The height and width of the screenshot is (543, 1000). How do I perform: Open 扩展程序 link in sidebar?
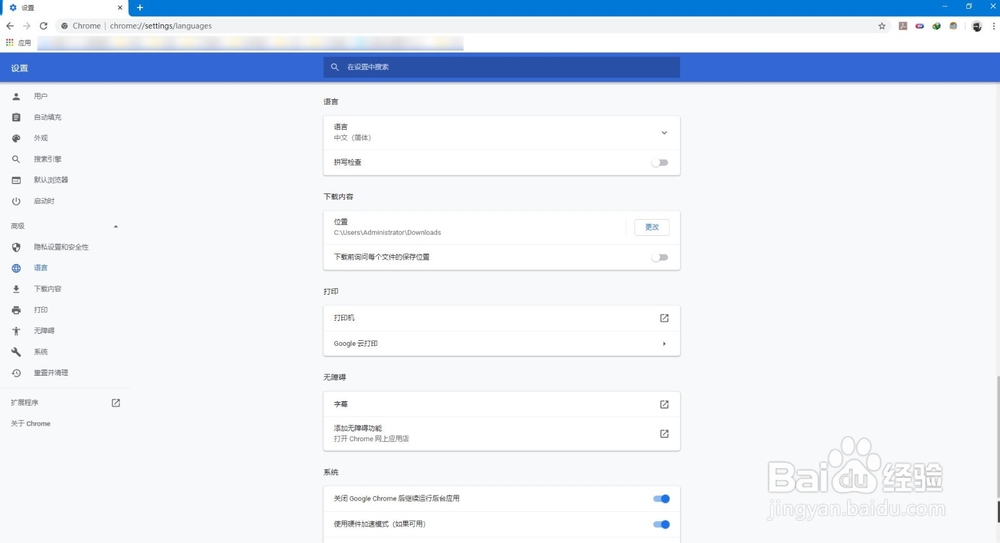24,403
